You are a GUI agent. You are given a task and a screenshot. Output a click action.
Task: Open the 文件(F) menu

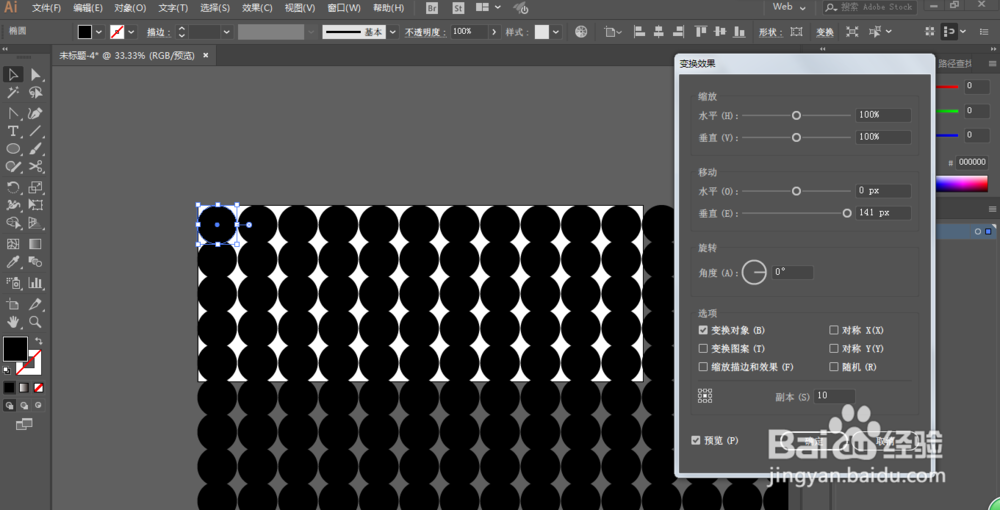pyautogui.click(x=47, y=8)
